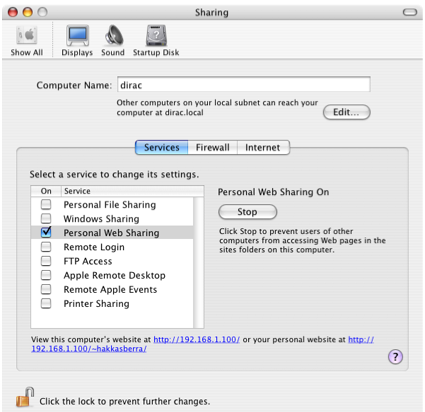Select the Windows Sharing row text
The width and height of the screenshot is (425, 412).
click(101, 219)
